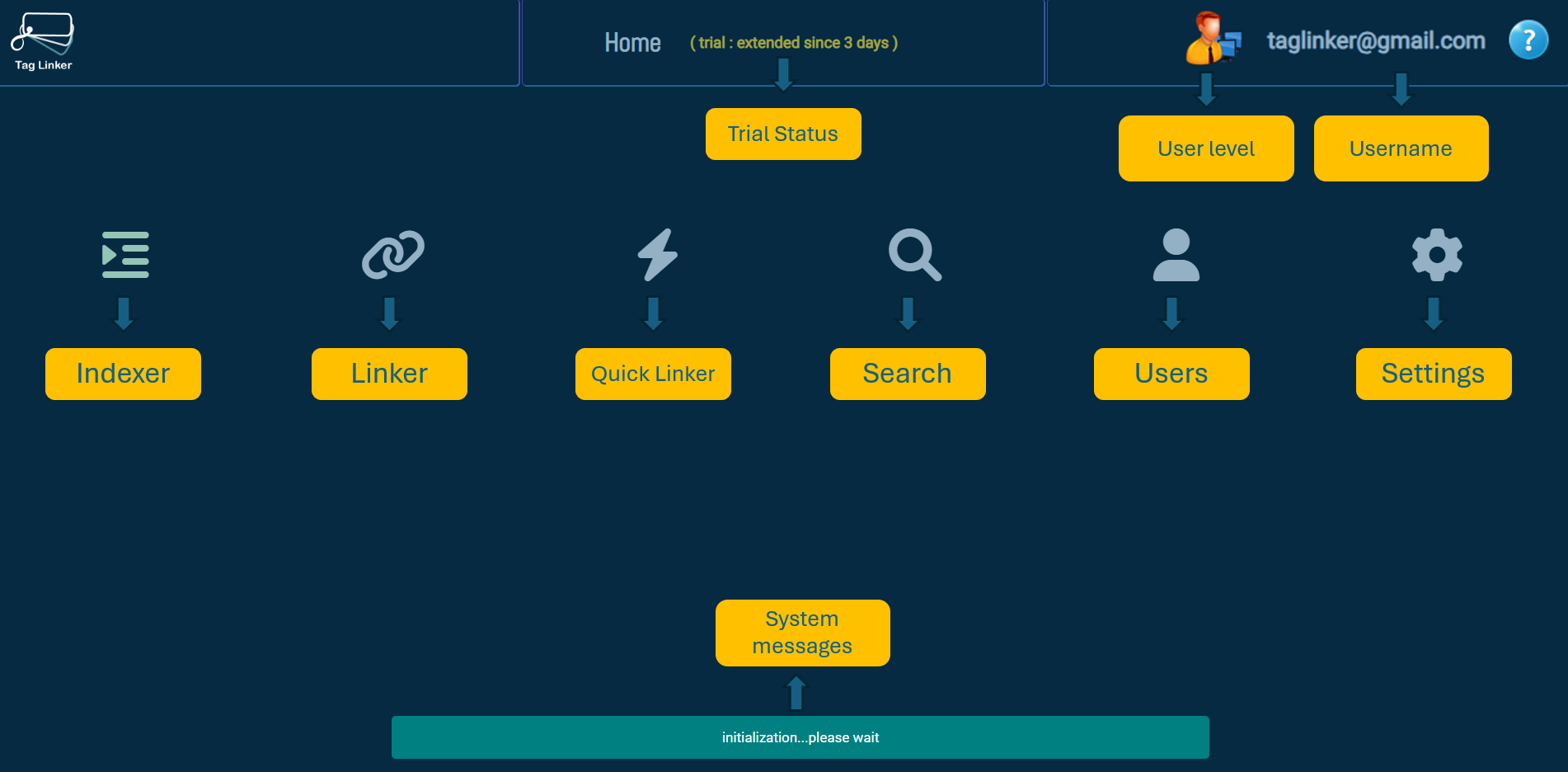1568x772 pixels.
Task: Click the Trial Status callout
Action: coord(783,134)
